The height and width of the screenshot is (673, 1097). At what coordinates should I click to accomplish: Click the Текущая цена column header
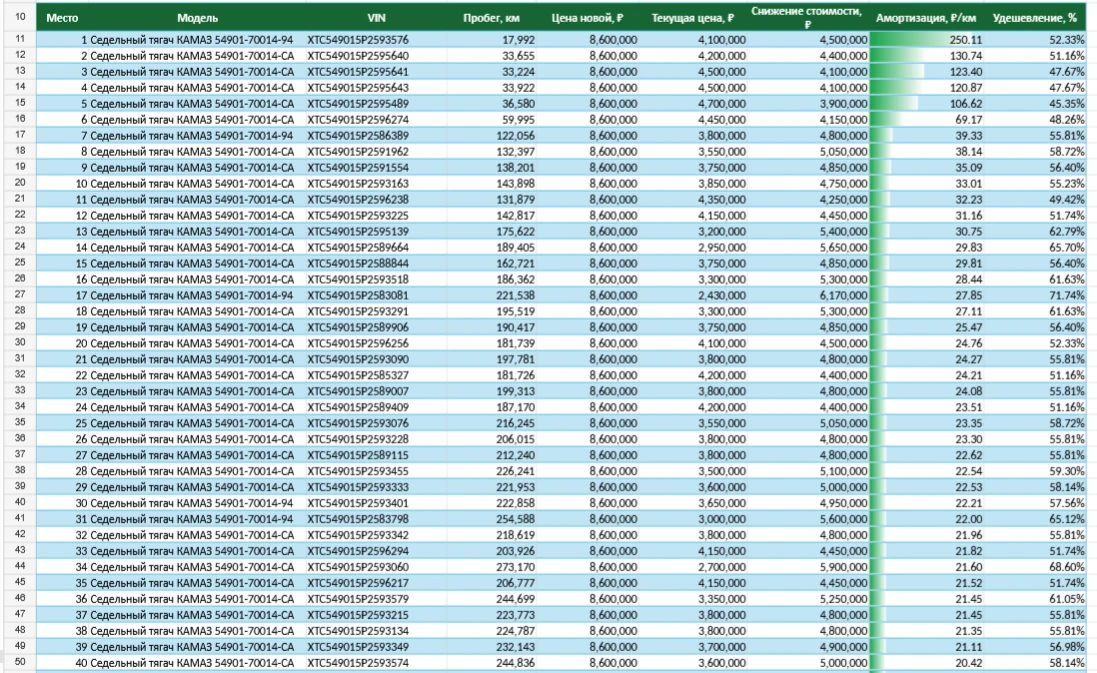pyautogui.click(x=693, y=18)
